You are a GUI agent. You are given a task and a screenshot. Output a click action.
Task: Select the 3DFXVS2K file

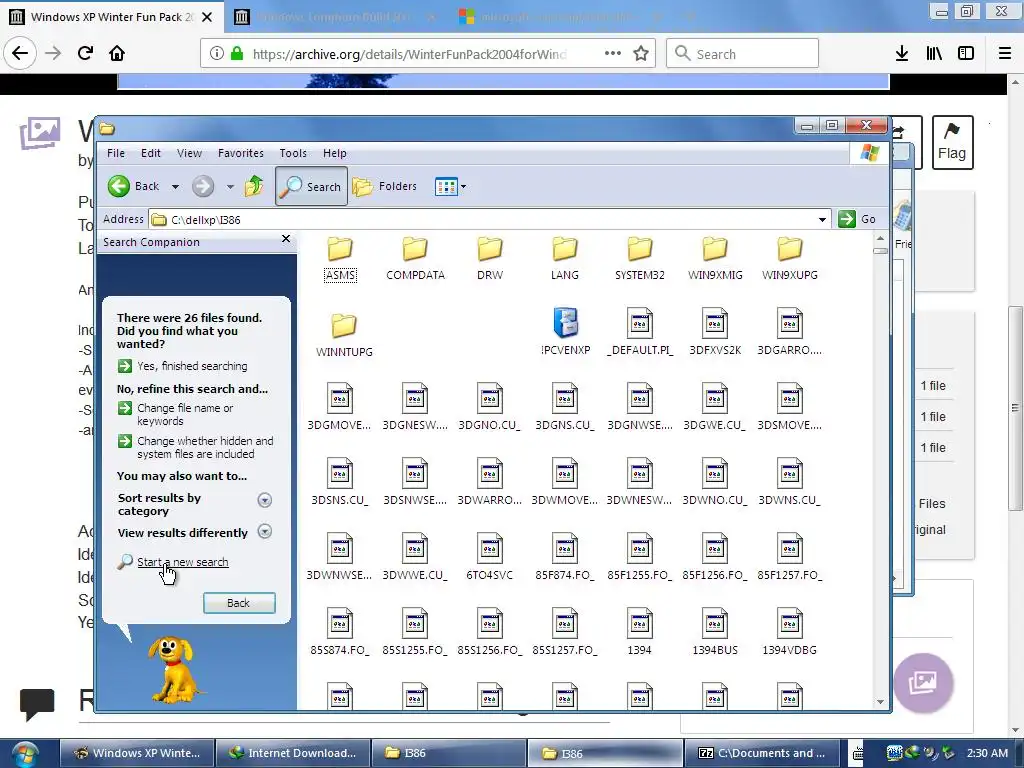pyautogui.click(x=715, y=332)
